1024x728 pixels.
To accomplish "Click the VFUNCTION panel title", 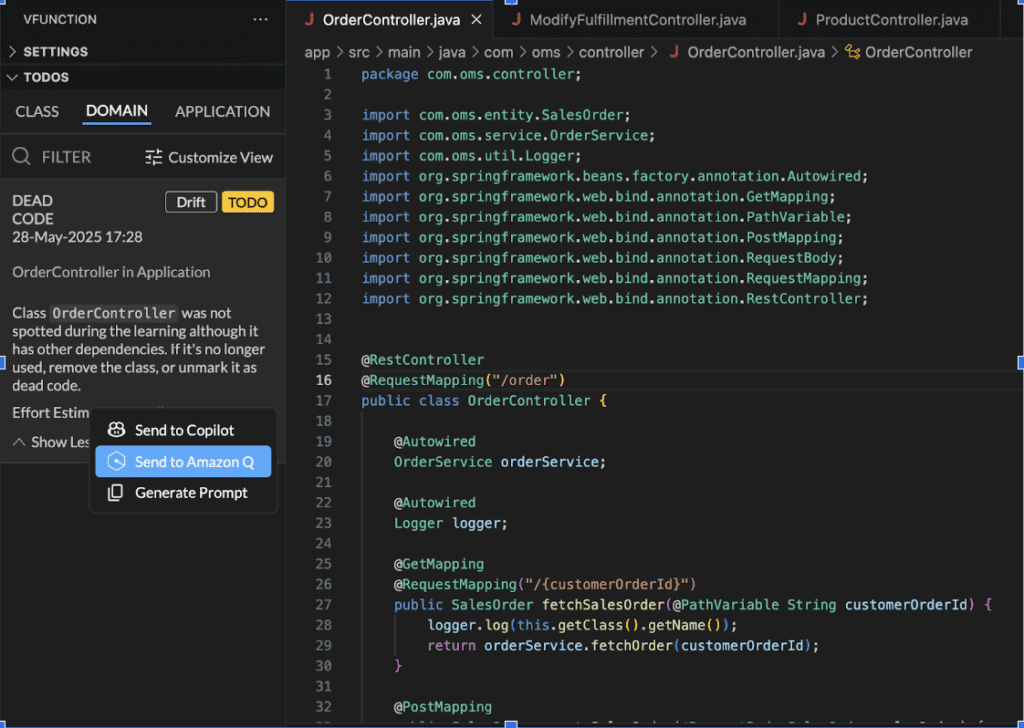I will [60, 20].
